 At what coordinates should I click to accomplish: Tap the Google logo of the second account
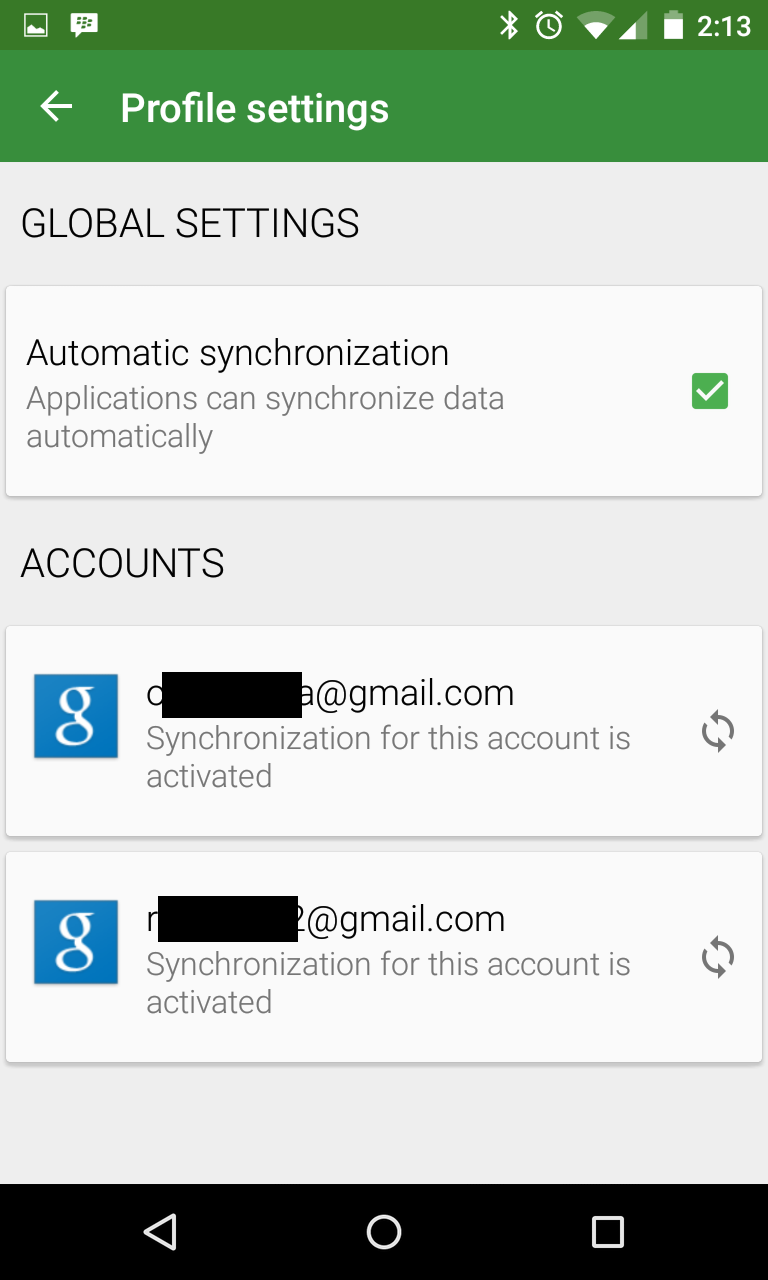(x=76, y=942)
